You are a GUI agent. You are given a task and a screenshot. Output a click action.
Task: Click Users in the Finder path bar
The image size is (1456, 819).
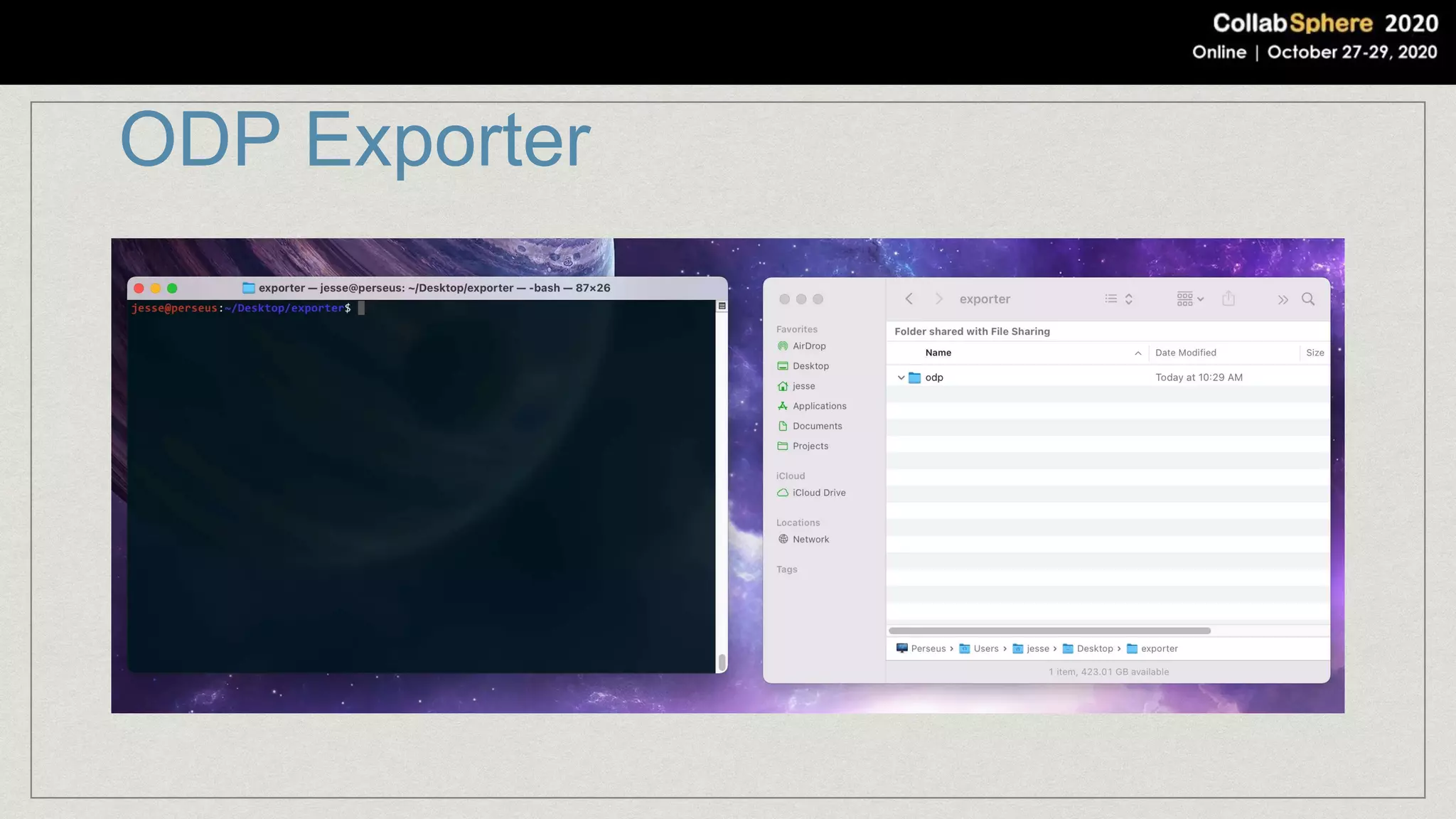pyautogui.click(x=979, y=648)
